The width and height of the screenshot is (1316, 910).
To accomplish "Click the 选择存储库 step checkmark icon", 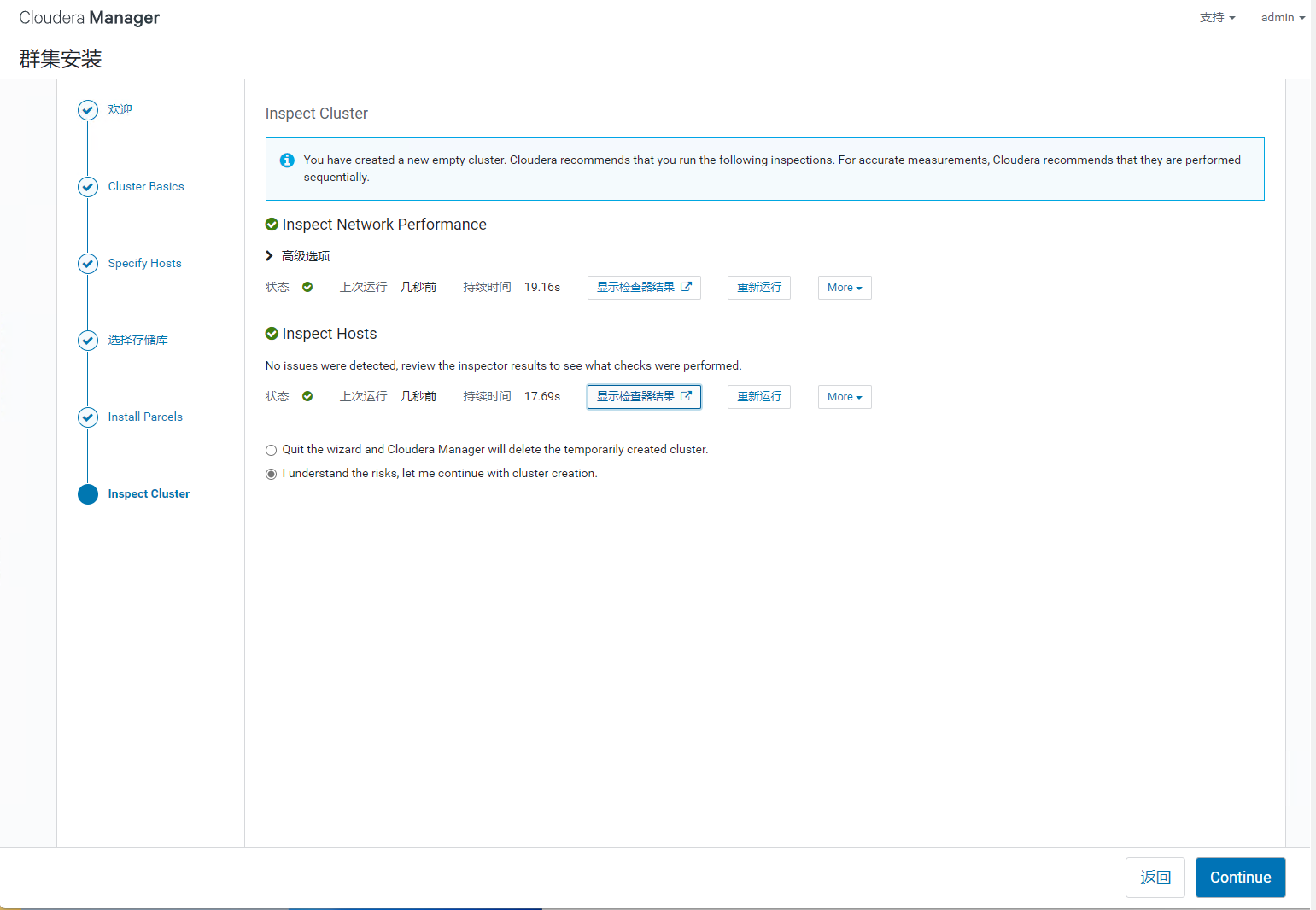I will (x=88, y=341).
